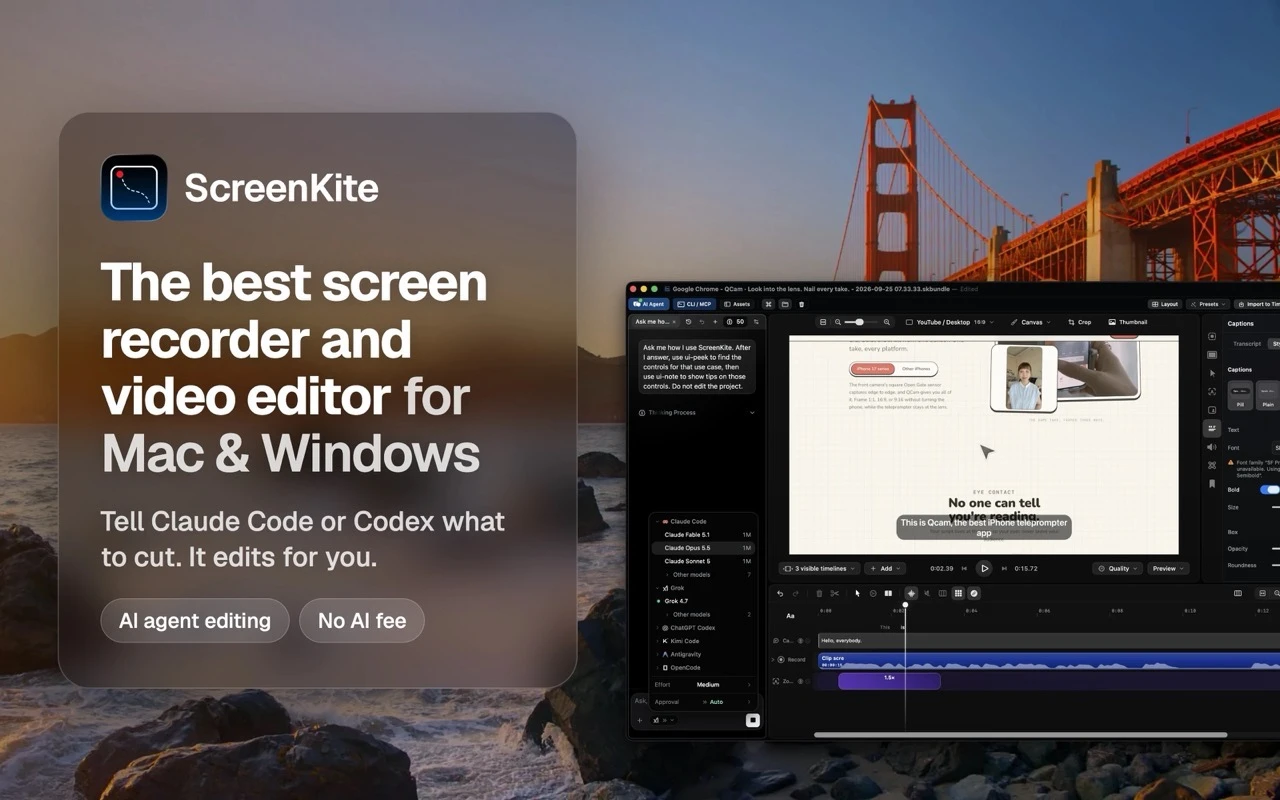Image resolution: width=1280 pixels, height=800 pixels.
Task: Click the trash icon in top toolbar
Action: coord(801,304)
